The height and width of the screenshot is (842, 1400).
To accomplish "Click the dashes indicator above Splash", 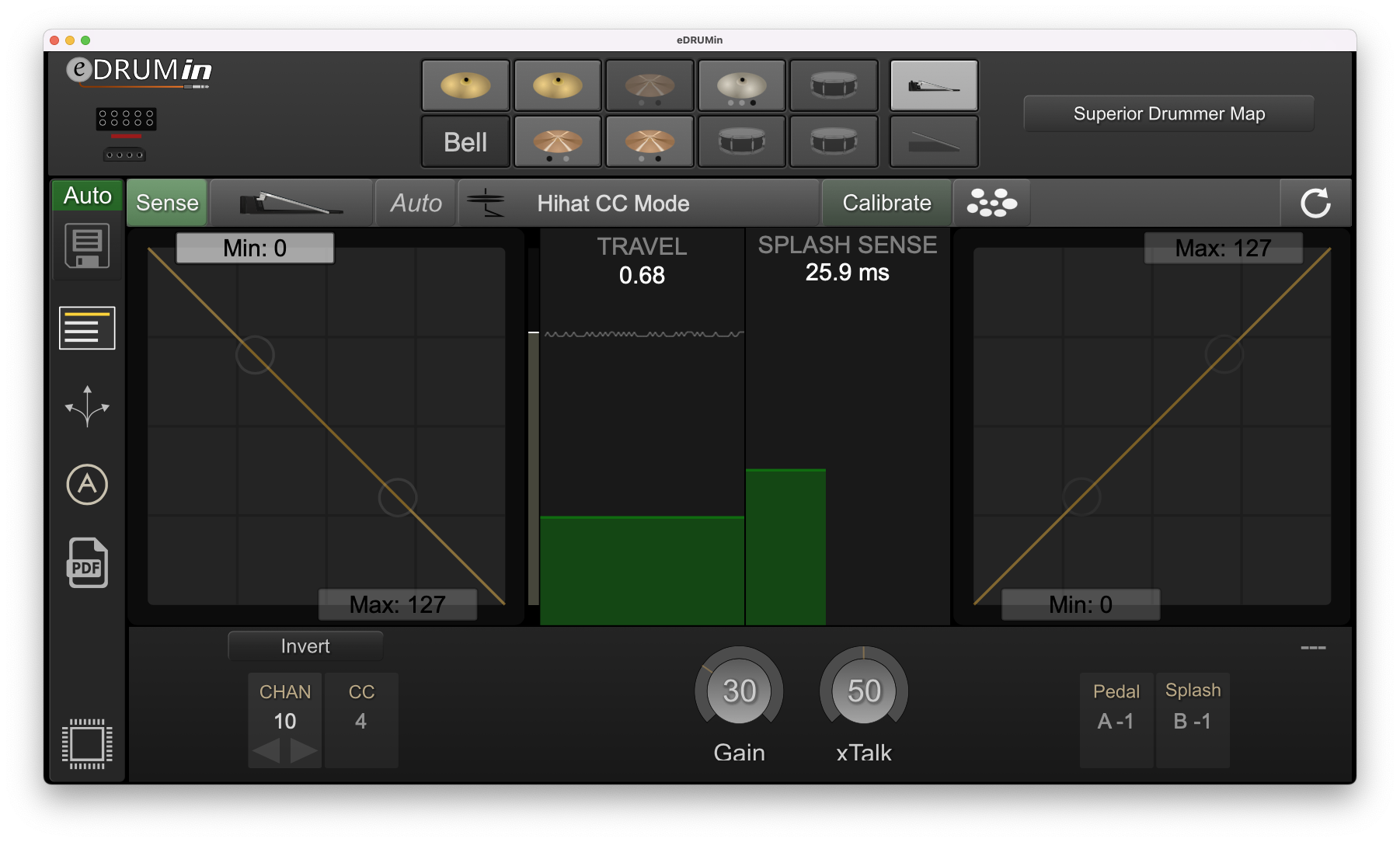I will pyautogui.click(x=1313, y=648).
